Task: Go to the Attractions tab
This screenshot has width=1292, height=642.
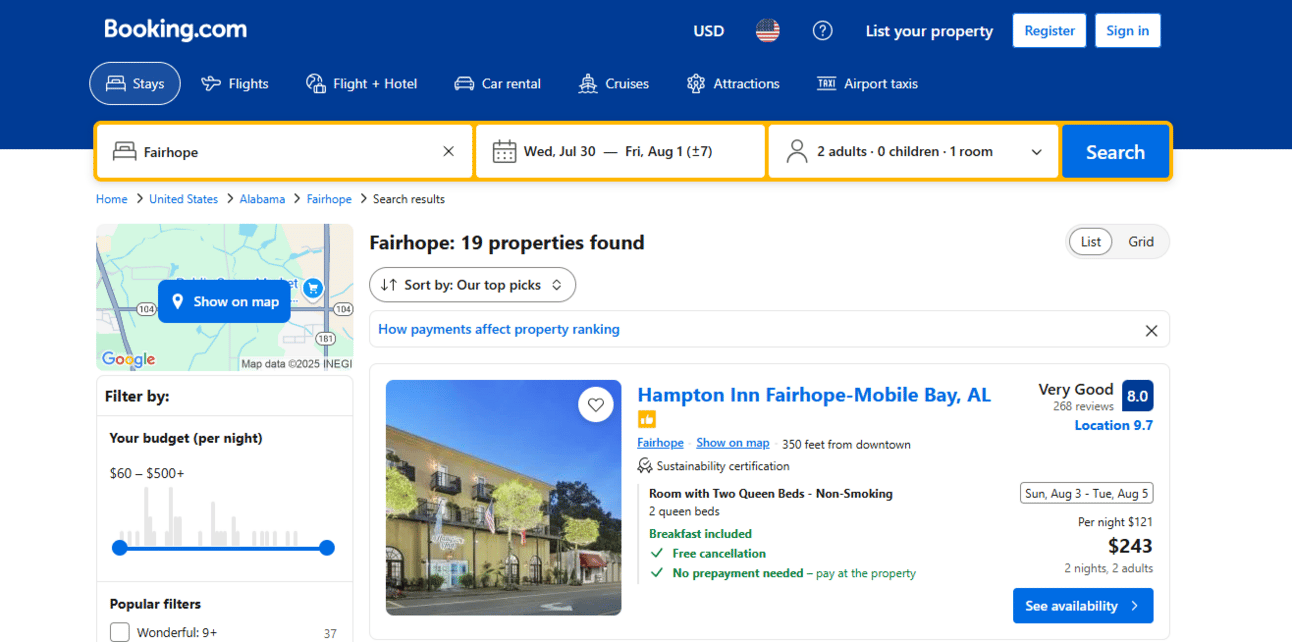Action: tap(733, 84)
